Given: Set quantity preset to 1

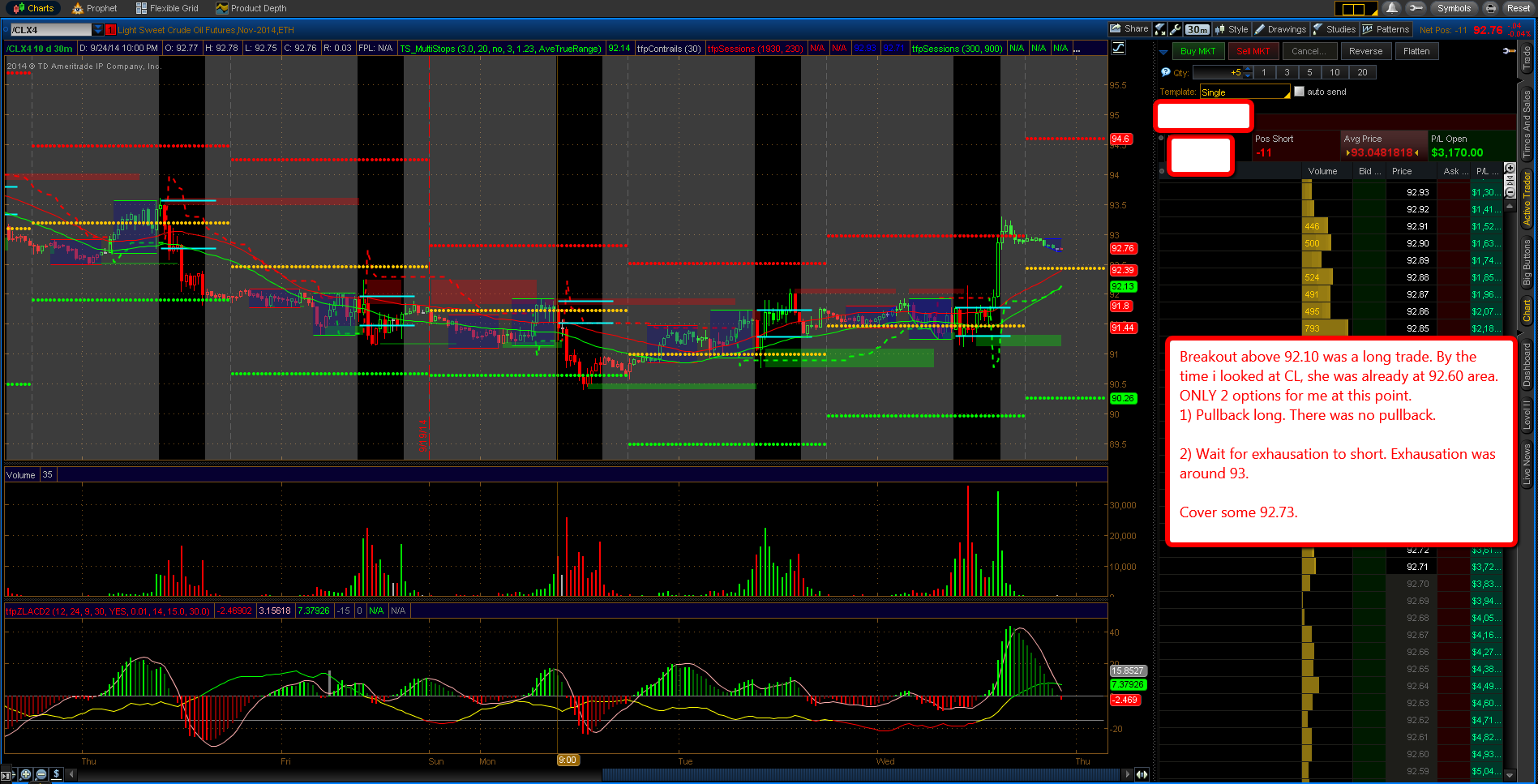Looking at the screenshot, I should pyautogui.click(x=1264, y=72).
